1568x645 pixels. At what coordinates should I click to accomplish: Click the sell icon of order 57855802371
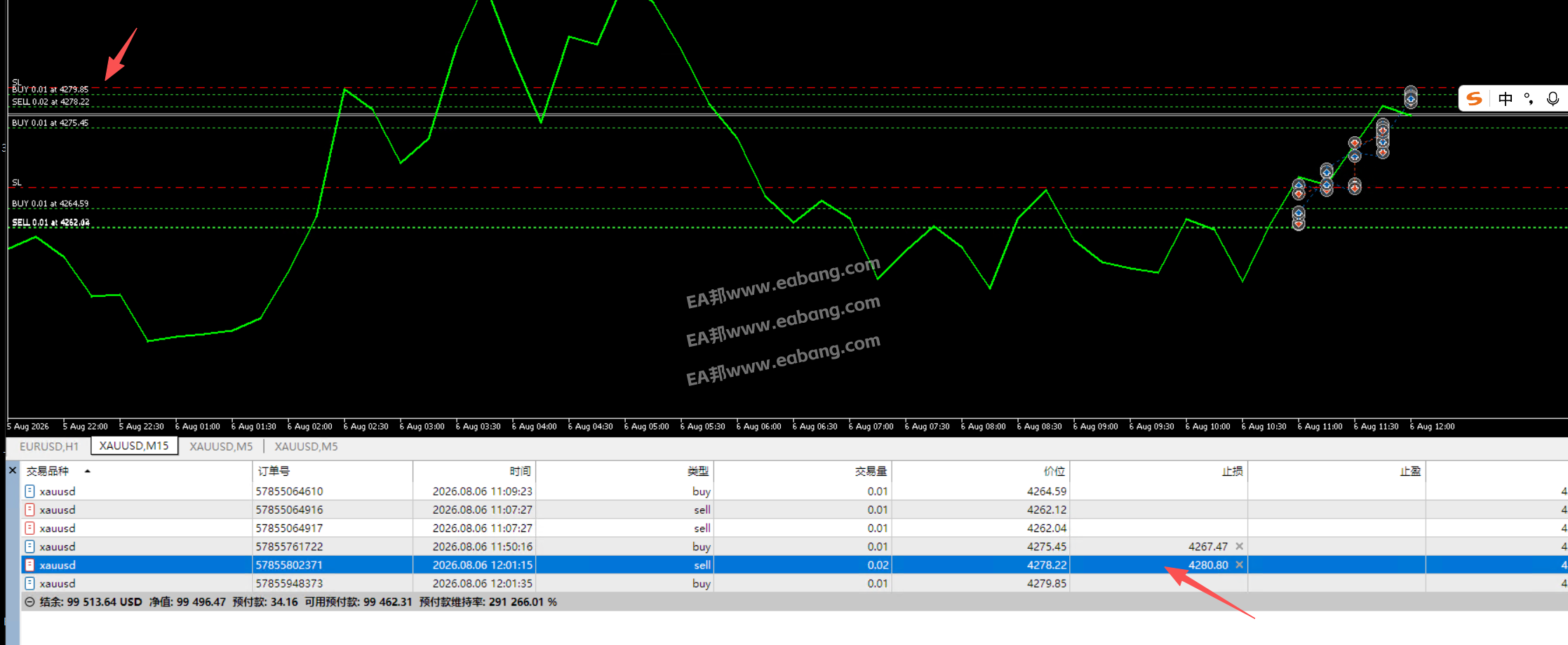29,565
